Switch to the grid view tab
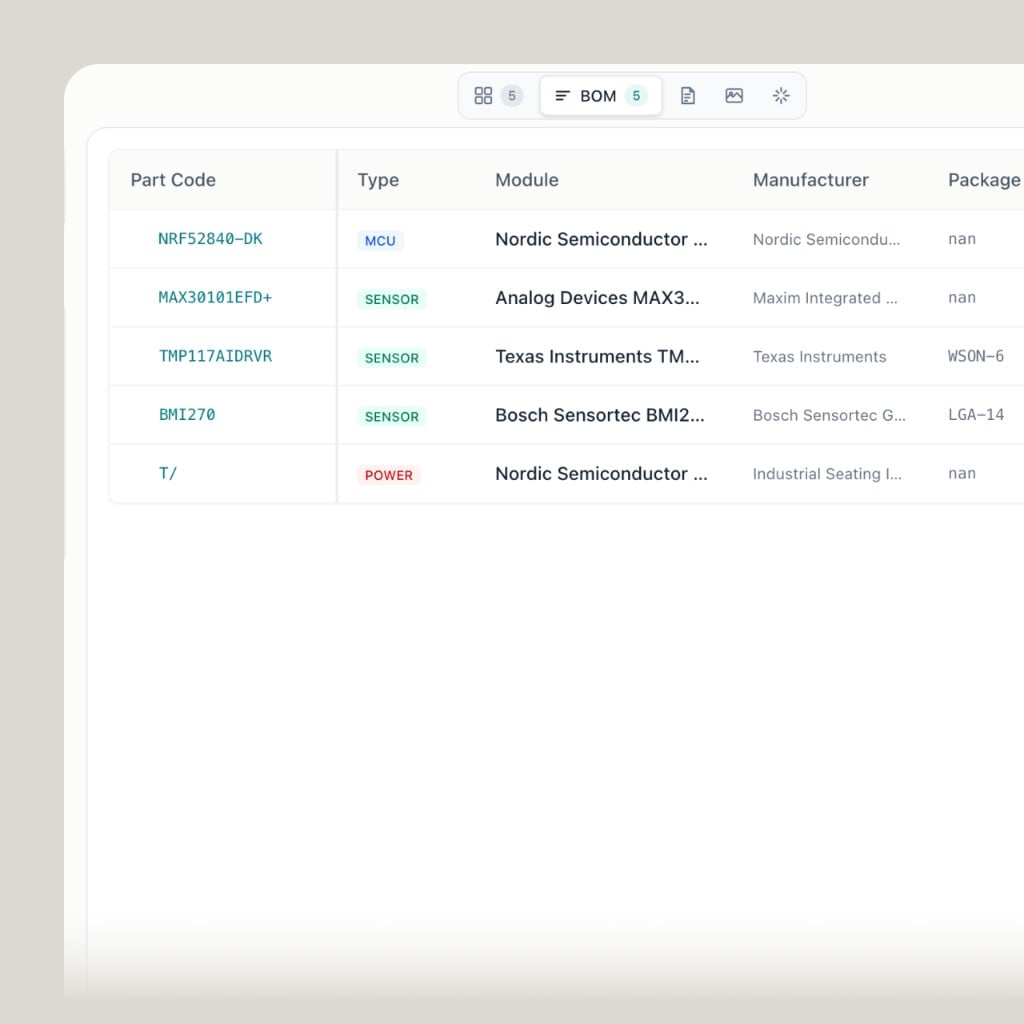 [x=498, y=96]
